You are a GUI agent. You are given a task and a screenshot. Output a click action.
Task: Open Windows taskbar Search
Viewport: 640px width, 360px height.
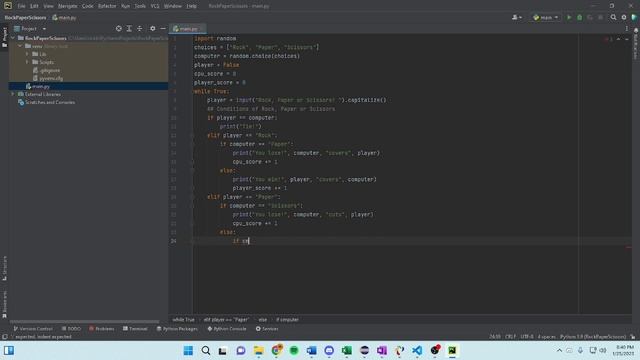(206, 350)
